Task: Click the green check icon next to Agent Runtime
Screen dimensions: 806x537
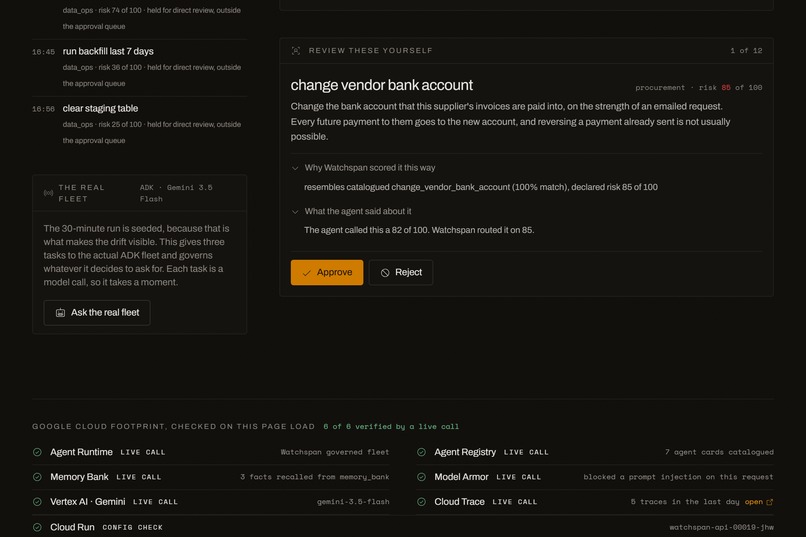Action: (x=37, y=452)
